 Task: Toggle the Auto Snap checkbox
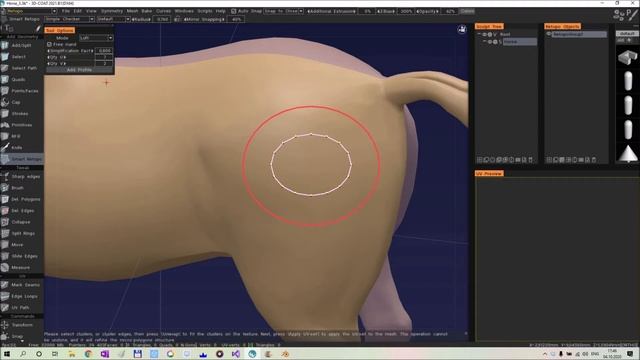[x=233, y=11]
